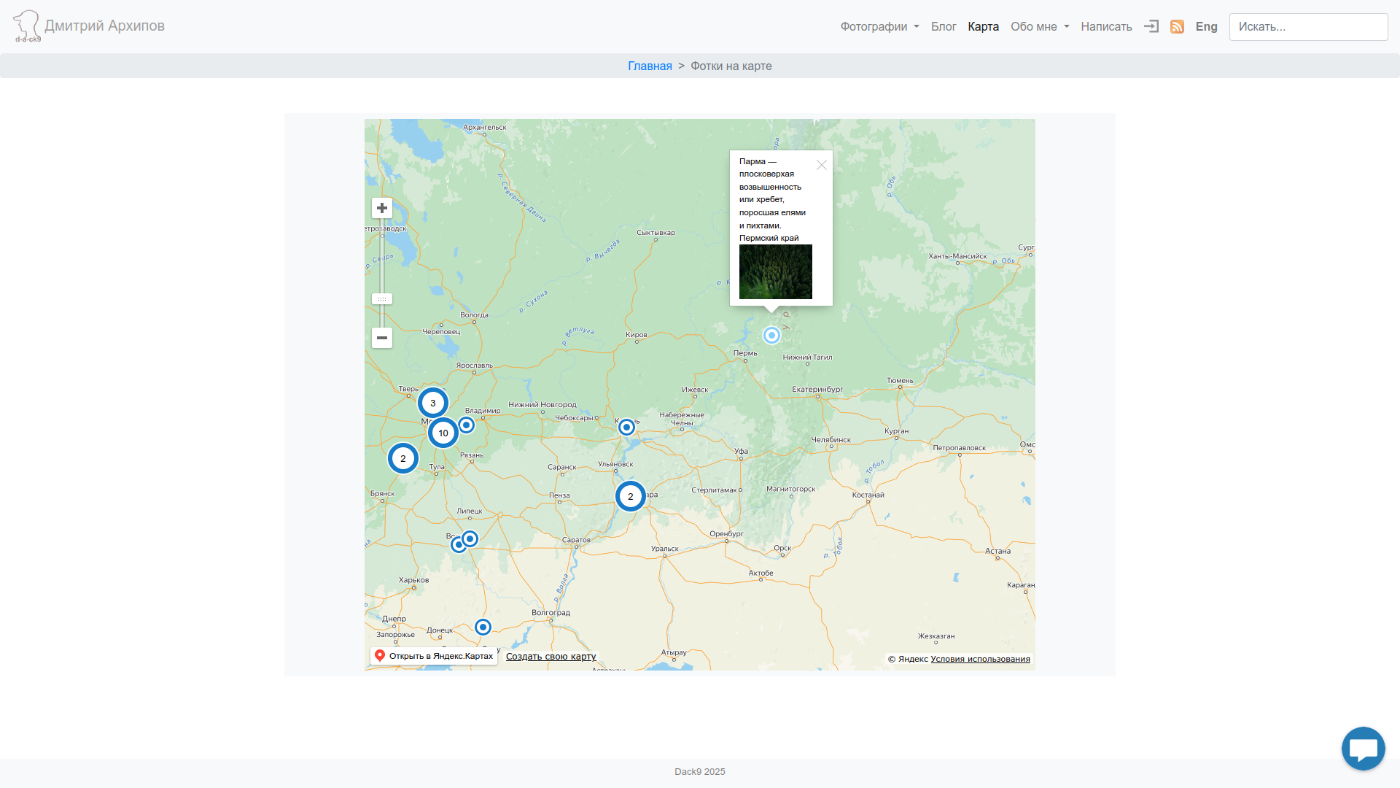Open the Карта menu item
Screen dimensions: 1400x788
(983, 27)
